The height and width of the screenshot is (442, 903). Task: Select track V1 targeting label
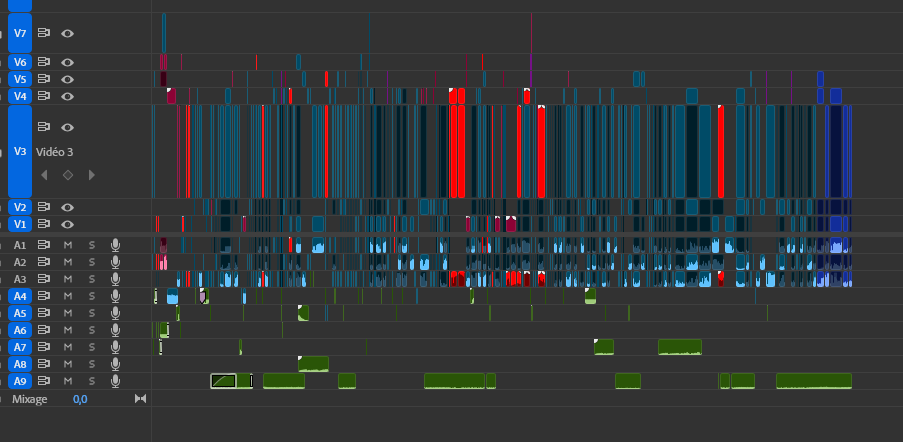coord(20,224)
